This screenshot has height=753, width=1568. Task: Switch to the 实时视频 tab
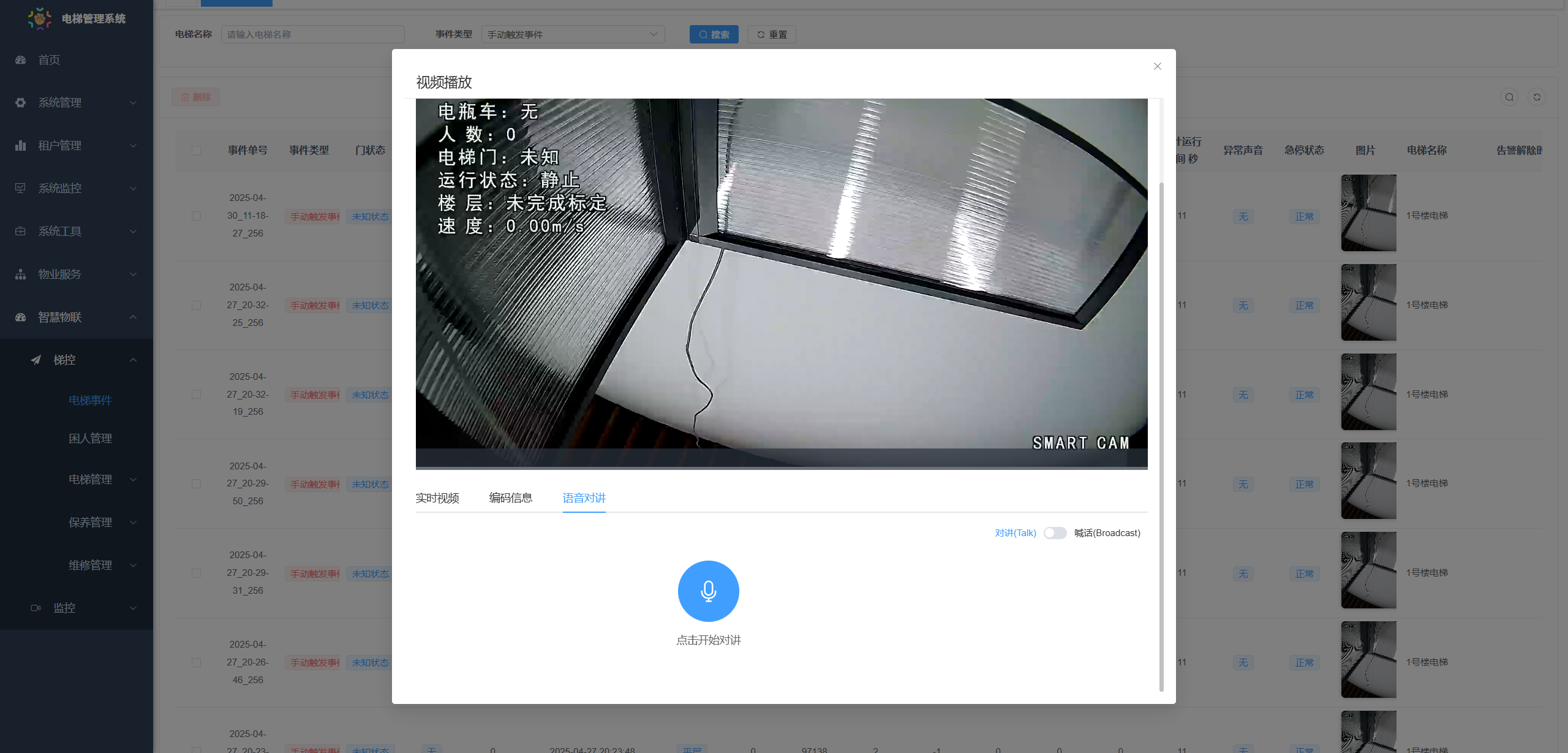[x=437, y=498]
